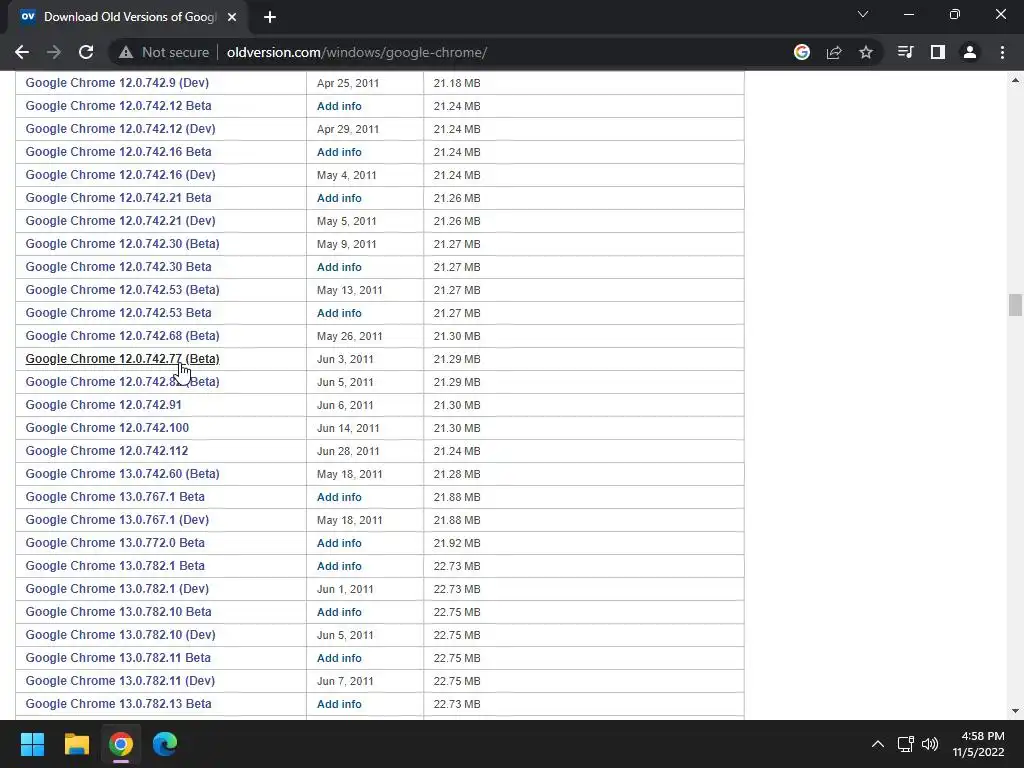Open File Explorer from taskbar
The width and height of the screenshot is (1024, 768).
(76, 744)
